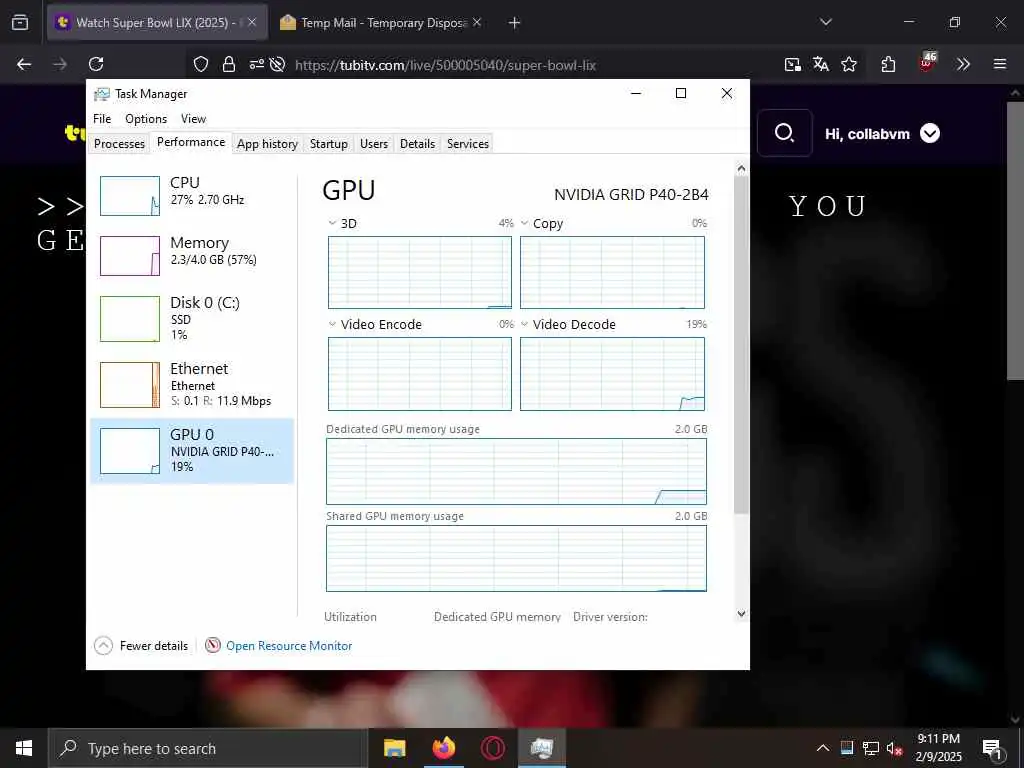Open a new browser tab
The height and width of the screenshot is (768, 1024).
[515, 23]
